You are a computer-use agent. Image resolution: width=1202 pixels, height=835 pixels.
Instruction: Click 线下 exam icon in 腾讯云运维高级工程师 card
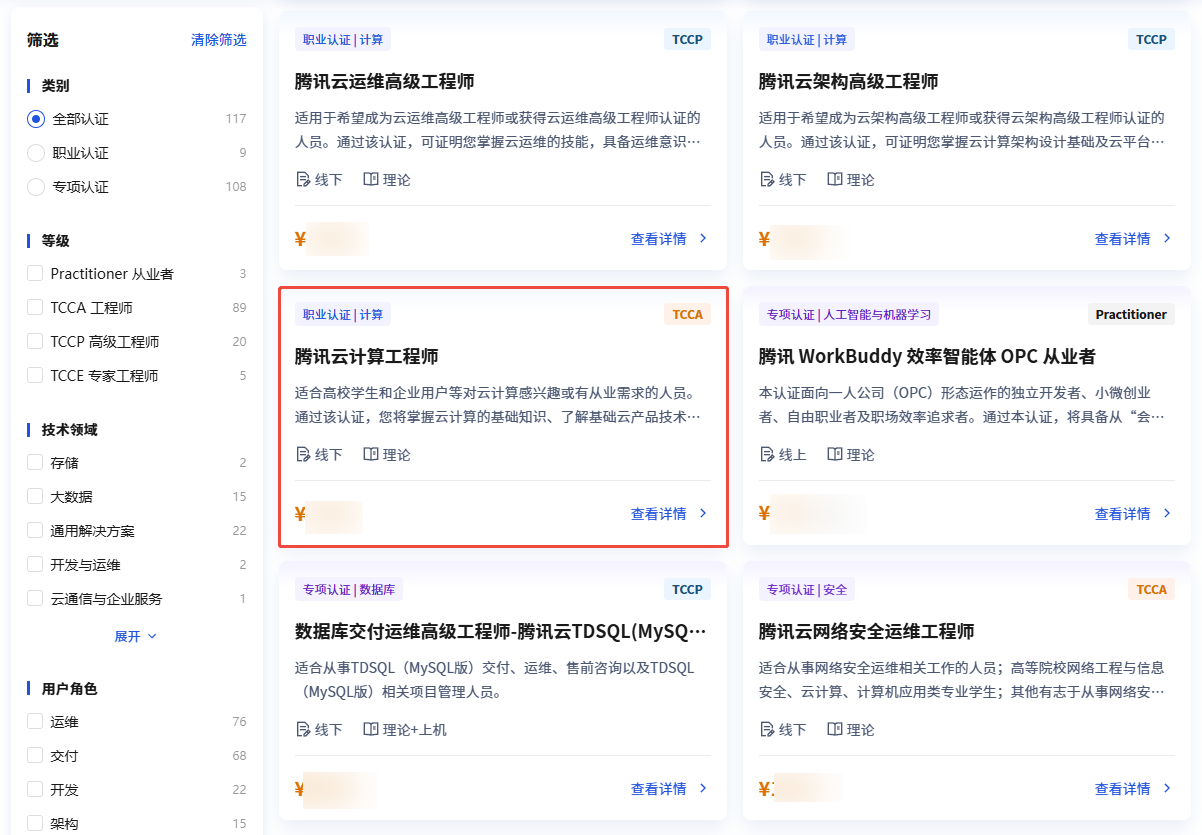click(x=304, y=180)
